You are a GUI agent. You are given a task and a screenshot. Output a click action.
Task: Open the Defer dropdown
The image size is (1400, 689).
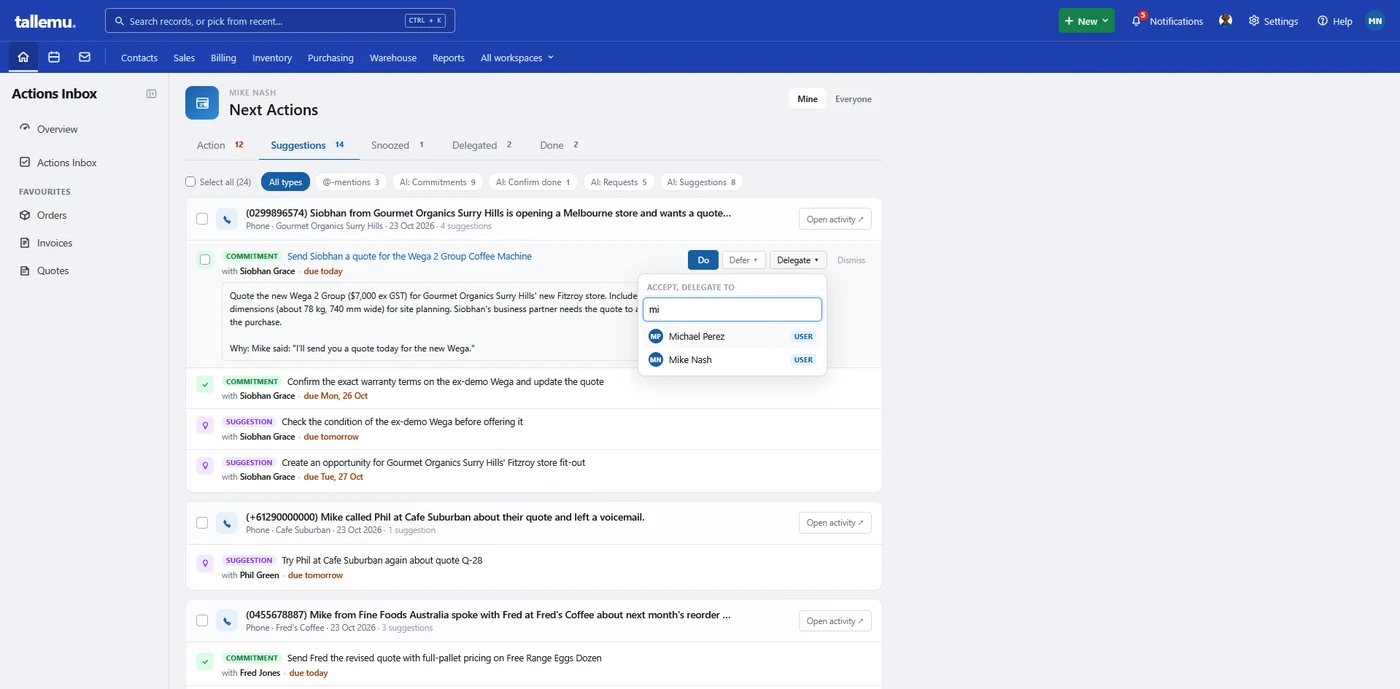(743, 260)
